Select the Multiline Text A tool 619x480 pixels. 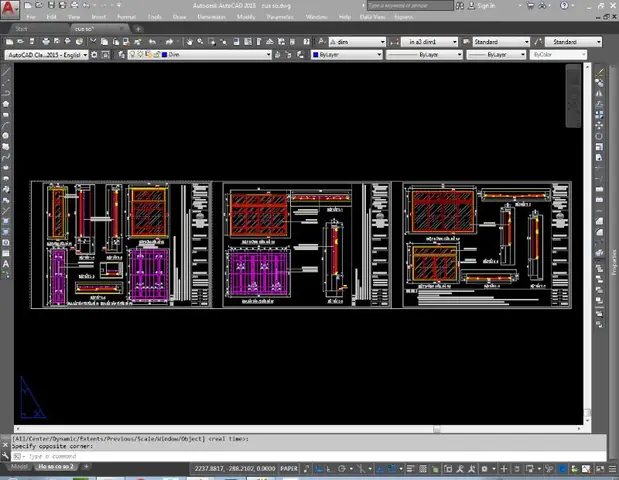6,264
